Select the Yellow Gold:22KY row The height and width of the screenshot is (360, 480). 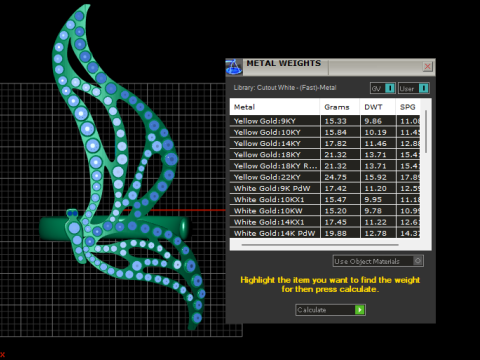point(325,177)
